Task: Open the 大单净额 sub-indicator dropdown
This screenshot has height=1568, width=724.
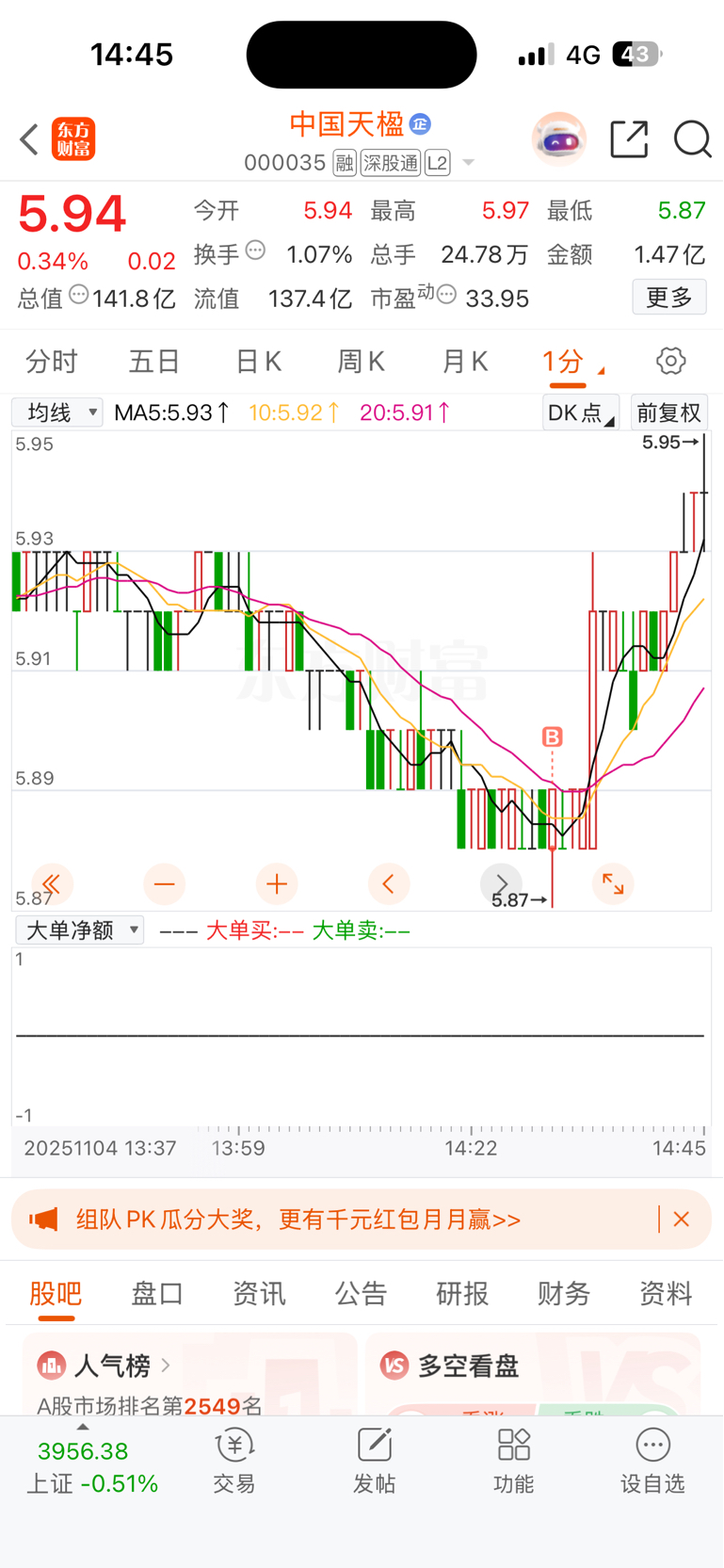Action: 79,930
